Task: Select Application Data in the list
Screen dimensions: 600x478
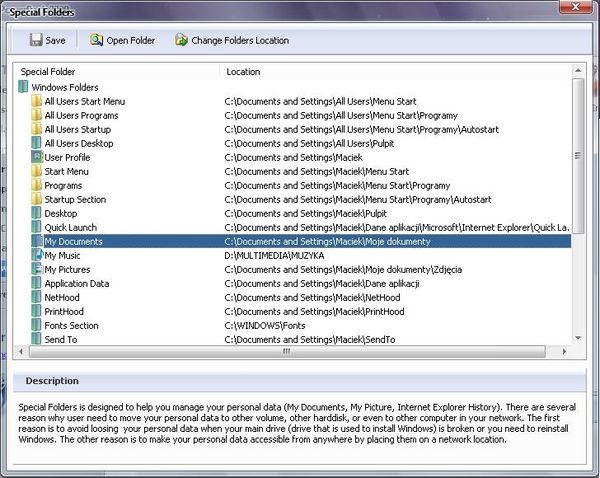Action: pyautogui.click(x=76, y=283)
